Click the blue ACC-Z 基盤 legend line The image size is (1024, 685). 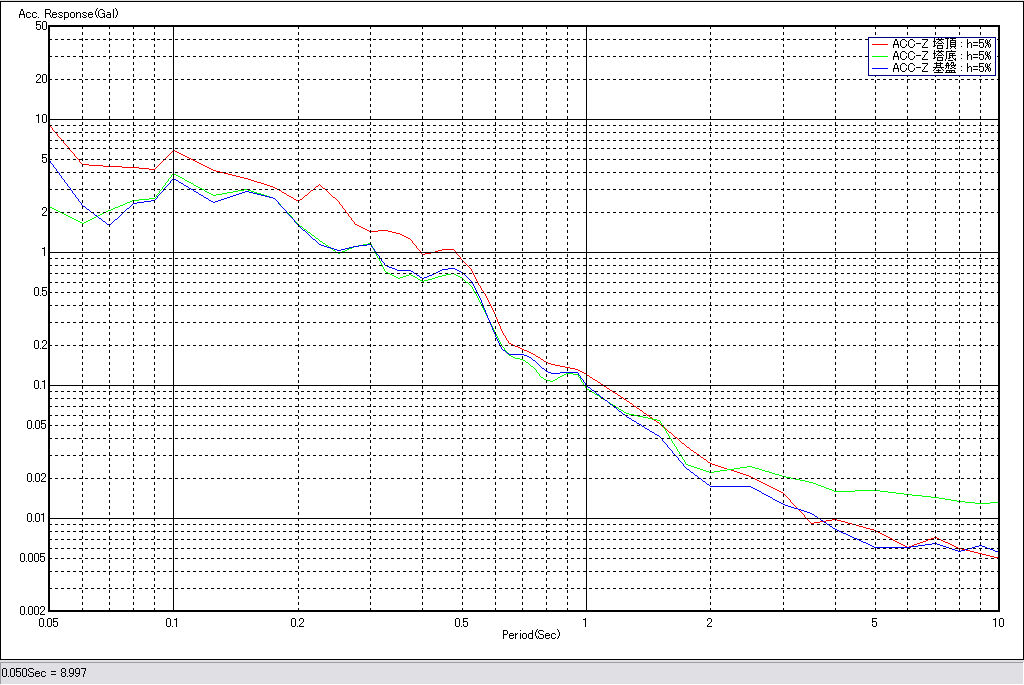pos(879,68)
